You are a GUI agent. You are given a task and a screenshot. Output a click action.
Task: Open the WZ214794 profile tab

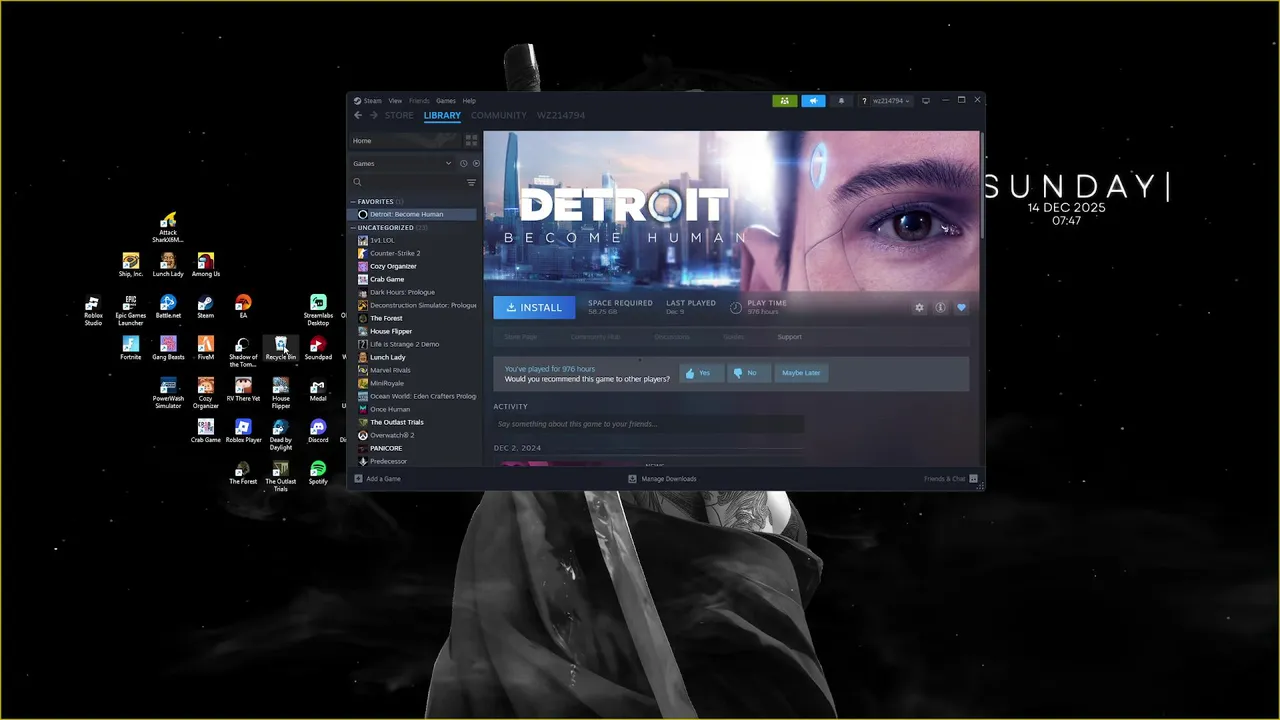[561, 115]
